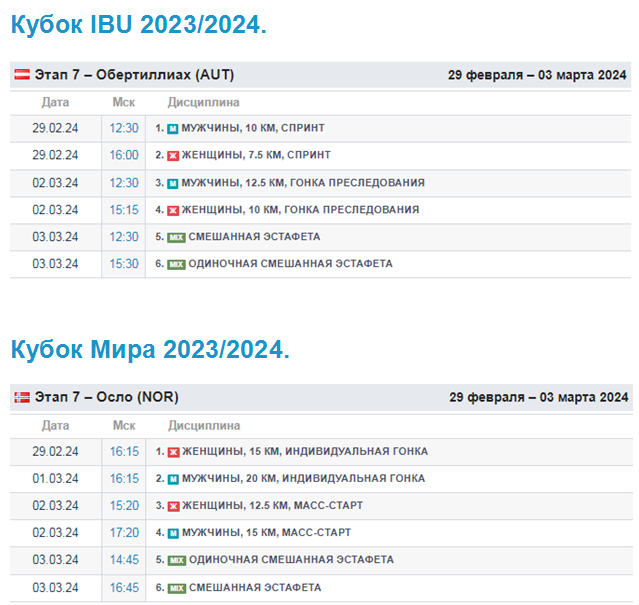Open Этап 7 – Обертиллиах (AUT) stage title
This screenshot has height=605, width=639.
pyautogui.click(x=134, y=75)
